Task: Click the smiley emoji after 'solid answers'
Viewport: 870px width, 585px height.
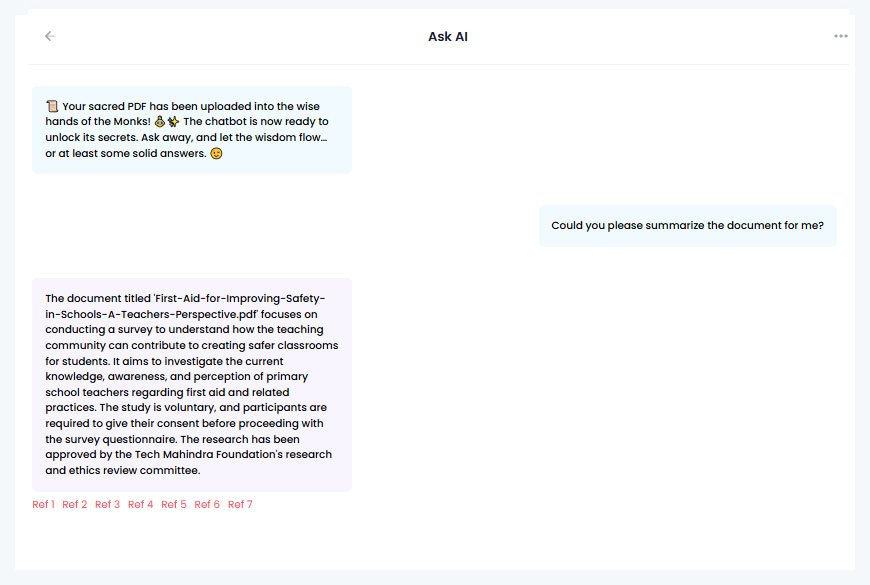Action: pyautogui.click(x=216, y=153)
